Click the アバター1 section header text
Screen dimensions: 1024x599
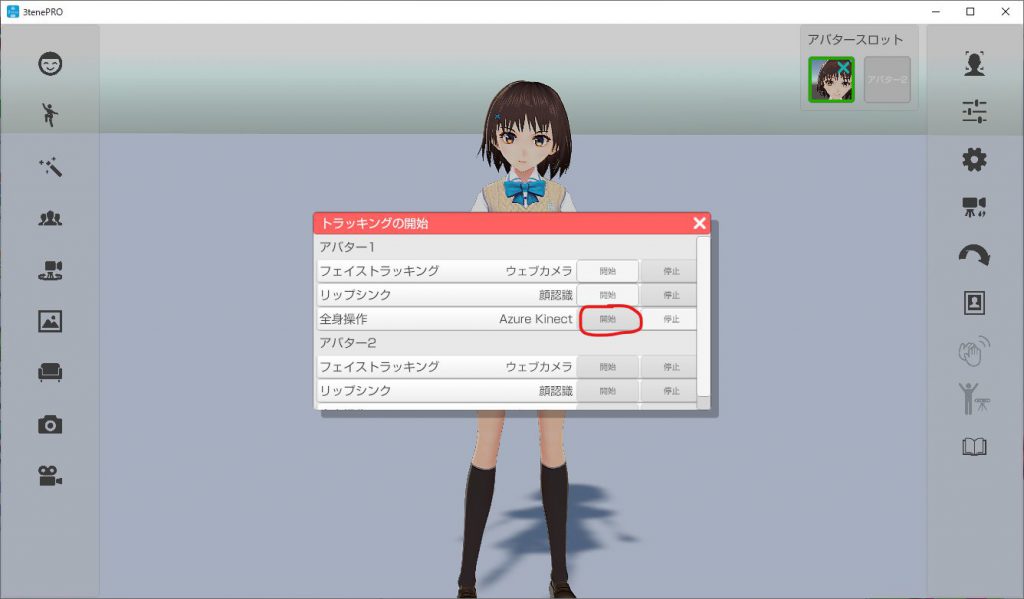click(x=347, y=248)
